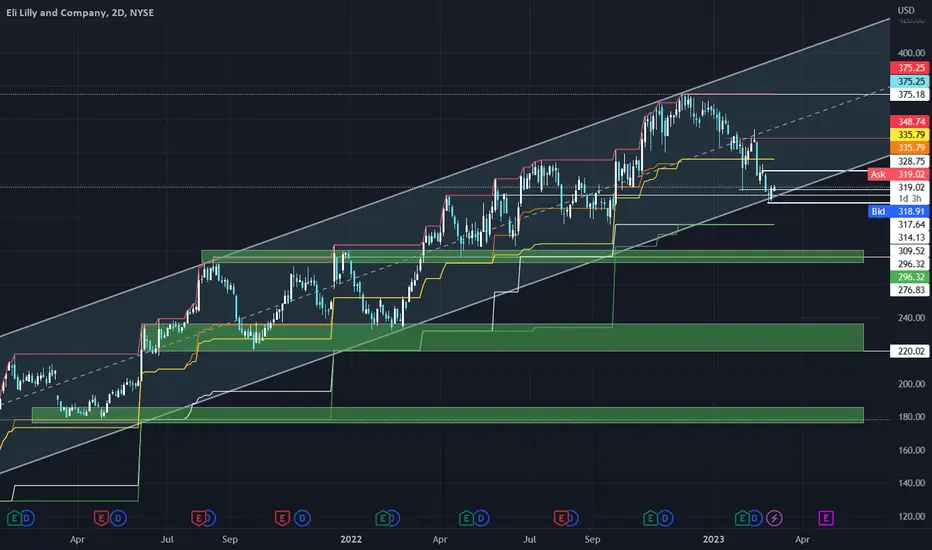Open the green earnings marker after Sep 2022
Viewport: 932px width, 550px height.
click(651, 518)
